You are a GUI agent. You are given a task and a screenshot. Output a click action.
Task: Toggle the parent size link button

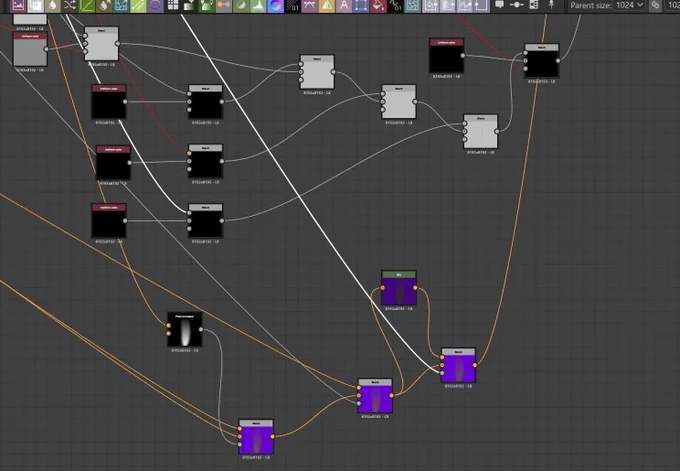point(655,5)
